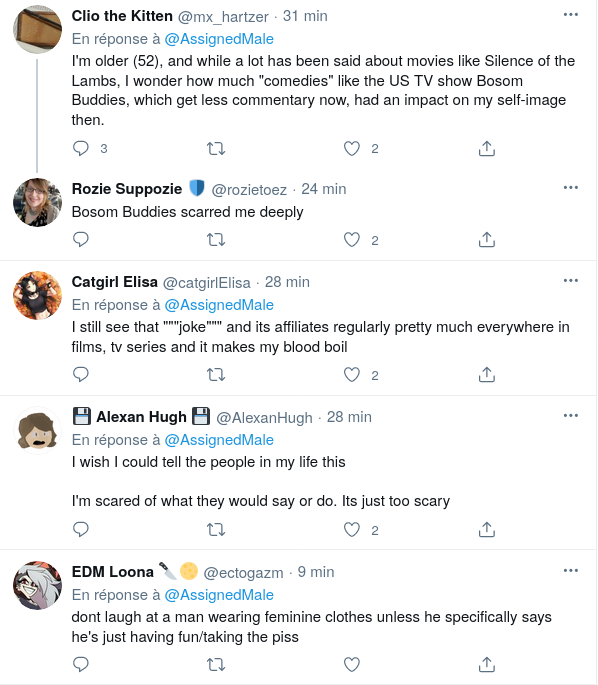Open more options for EDM Loona's tweet
The width and height of the screenshot is (598, 685).
pyautogui.click(x=570, y=571)
